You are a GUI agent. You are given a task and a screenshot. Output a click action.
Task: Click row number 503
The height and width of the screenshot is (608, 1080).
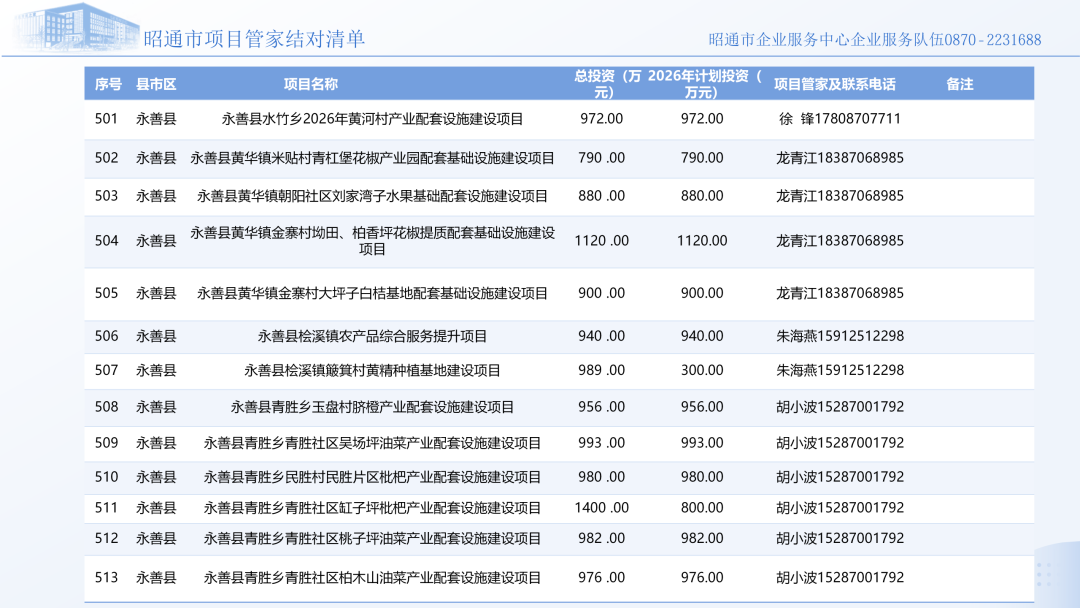pyautogui.click(x=106, y=196)
